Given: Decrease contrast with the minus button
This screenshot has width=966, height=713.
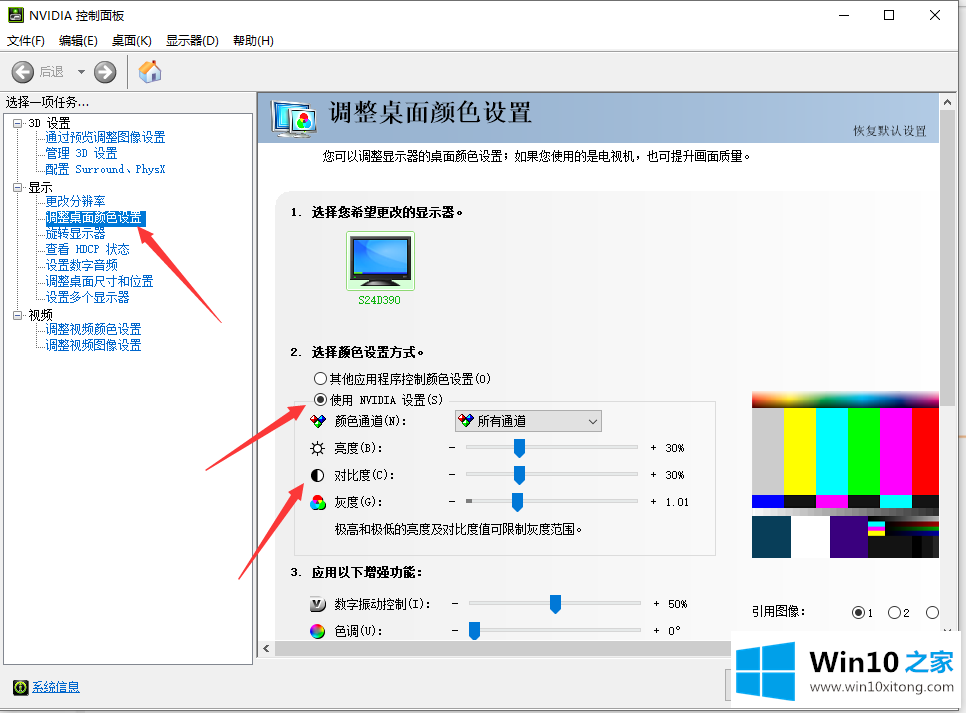Looking at the screenshot, I should [x=452, y=475].
